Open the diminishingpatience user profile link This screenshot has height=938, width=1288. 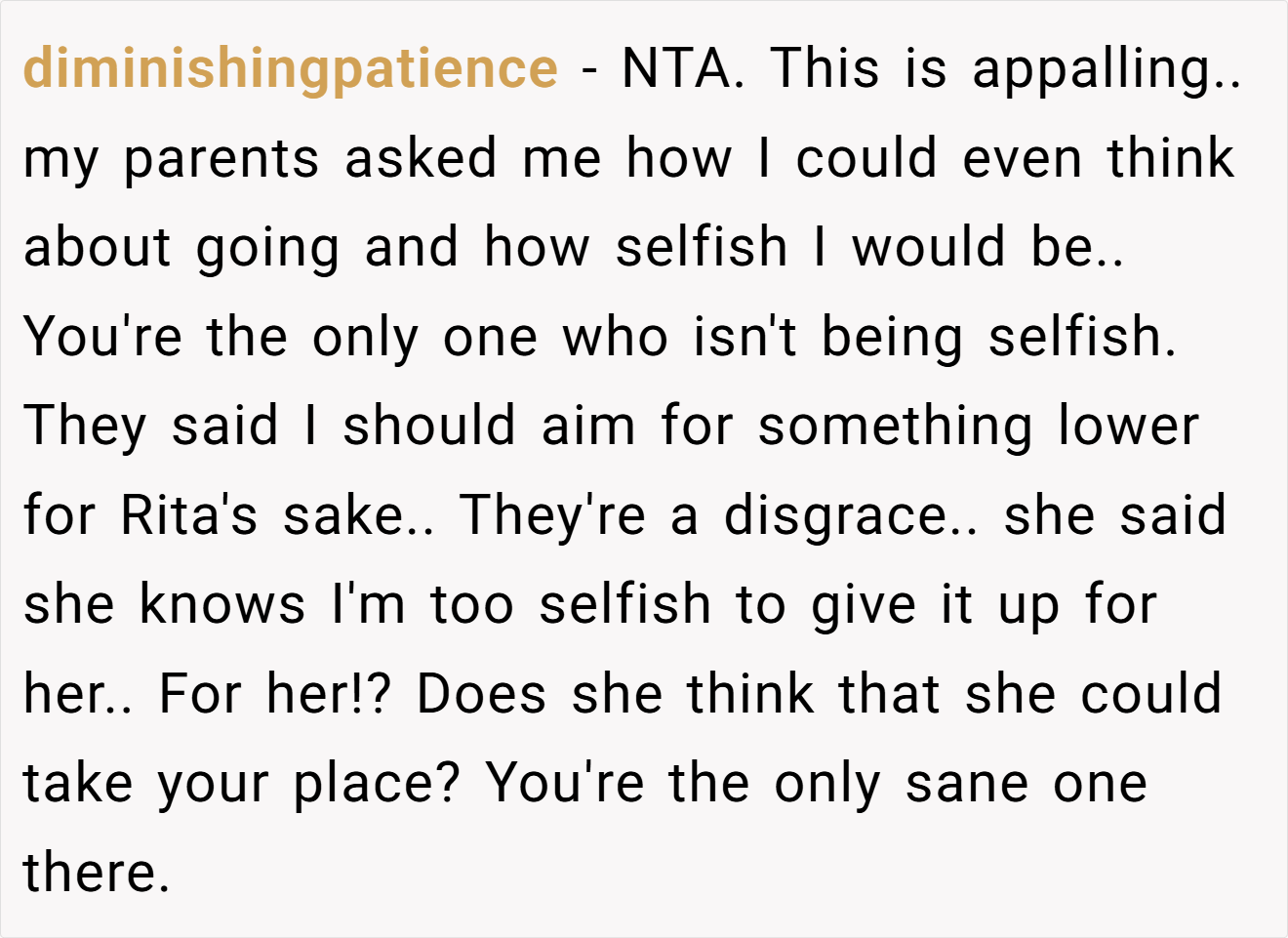pyautogui.click(x=290, y=70)
